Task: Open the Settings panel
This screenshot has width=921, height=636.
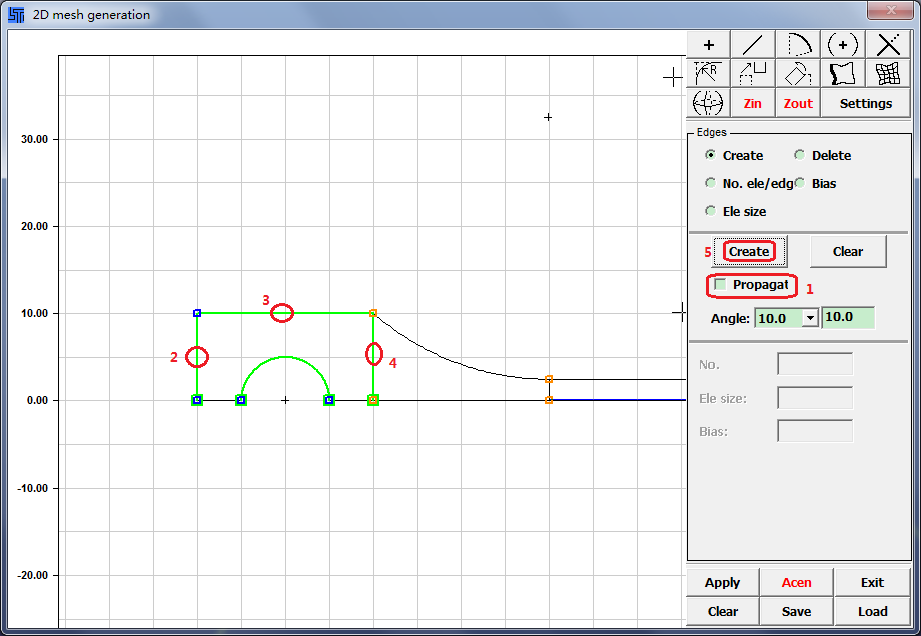Action: click(x=865, y=103)
